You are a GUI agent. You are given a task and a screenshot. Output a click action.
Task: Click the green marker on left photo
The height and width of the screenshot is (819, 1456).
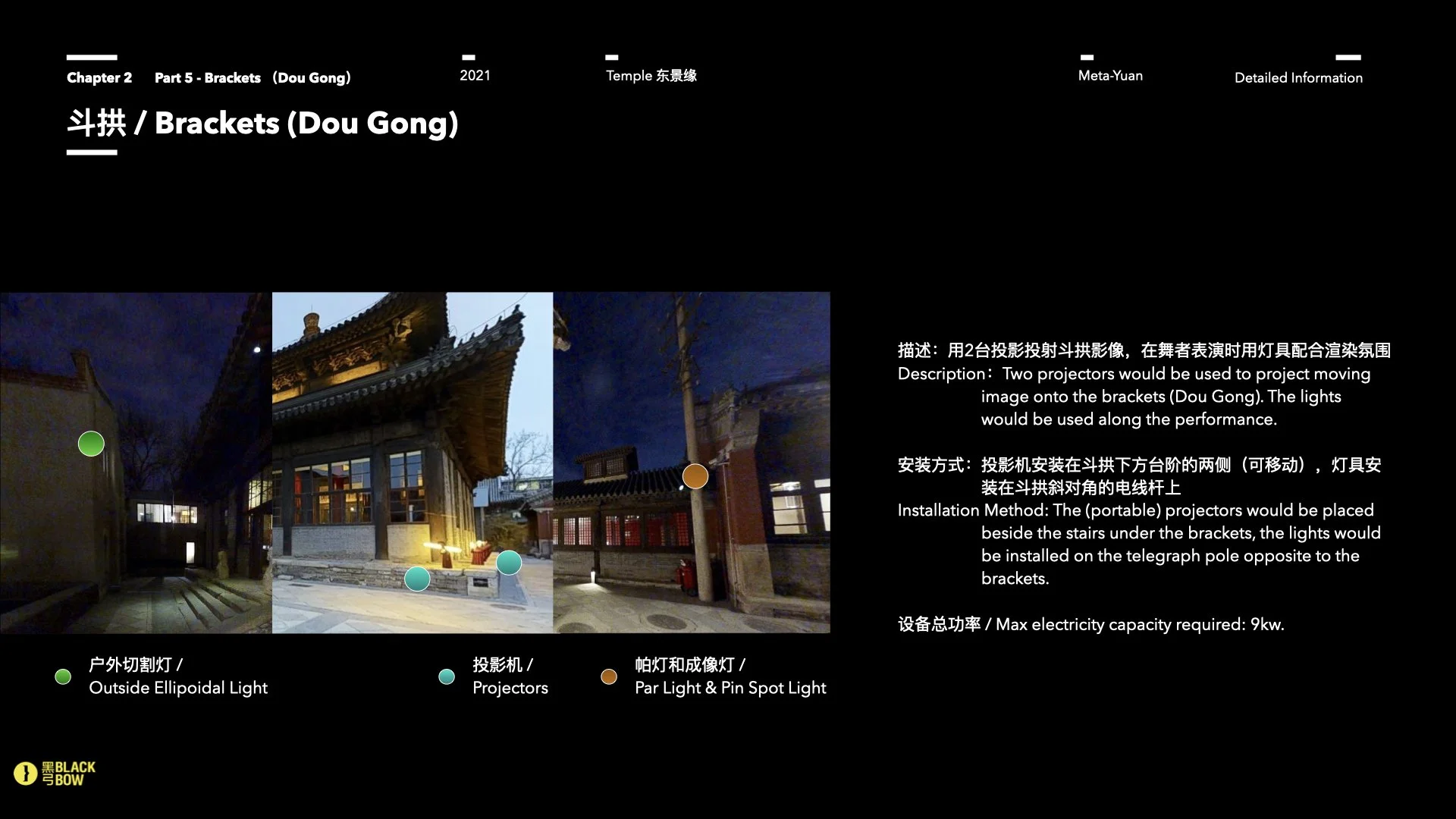91,444
